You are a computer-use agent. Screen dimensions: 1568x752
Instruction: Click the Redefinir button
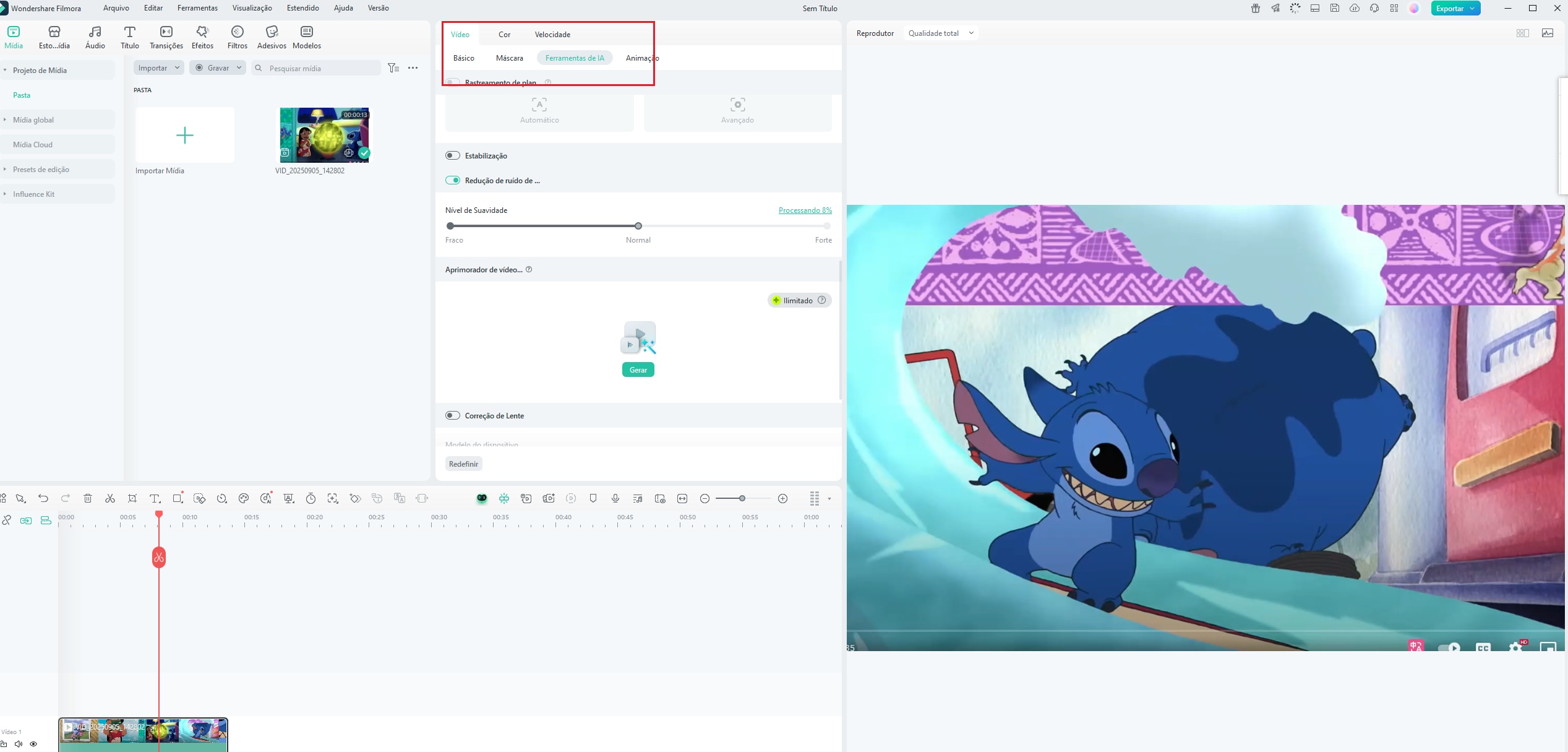464,464
